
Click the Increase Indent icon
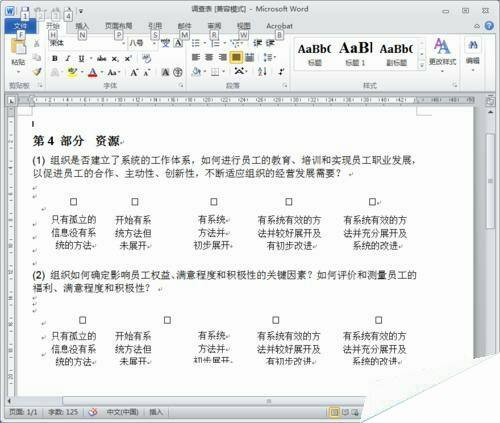point(270,43)
